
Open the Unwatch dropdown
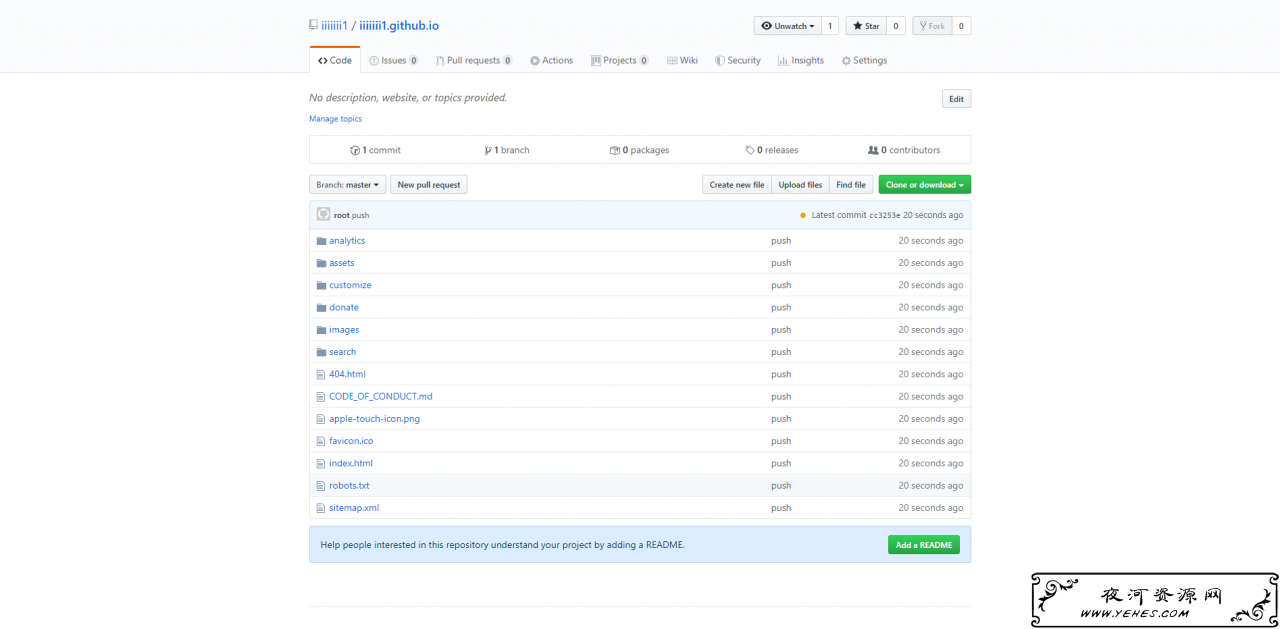tap(788, 26)
